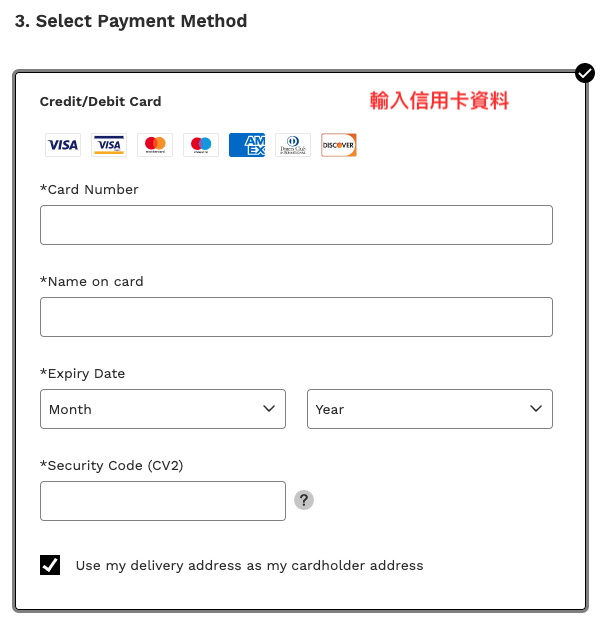Focus the Card Number field
The width and height of the screenshot is (604, 623).
(296, 225)
